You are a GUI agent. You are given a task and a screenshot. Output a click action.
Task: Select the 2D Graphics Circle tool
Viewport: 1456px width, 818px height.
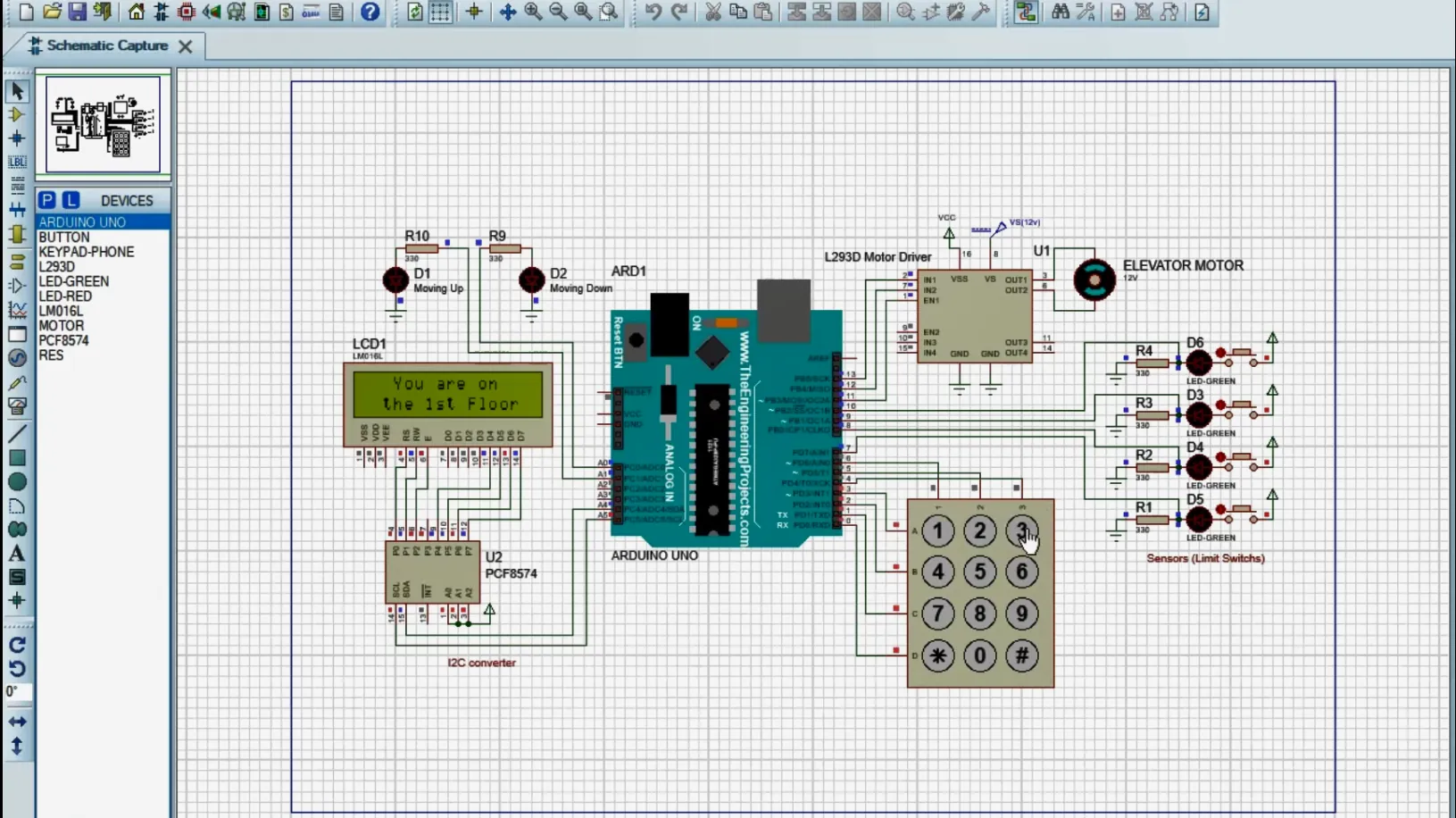[17, 482]
